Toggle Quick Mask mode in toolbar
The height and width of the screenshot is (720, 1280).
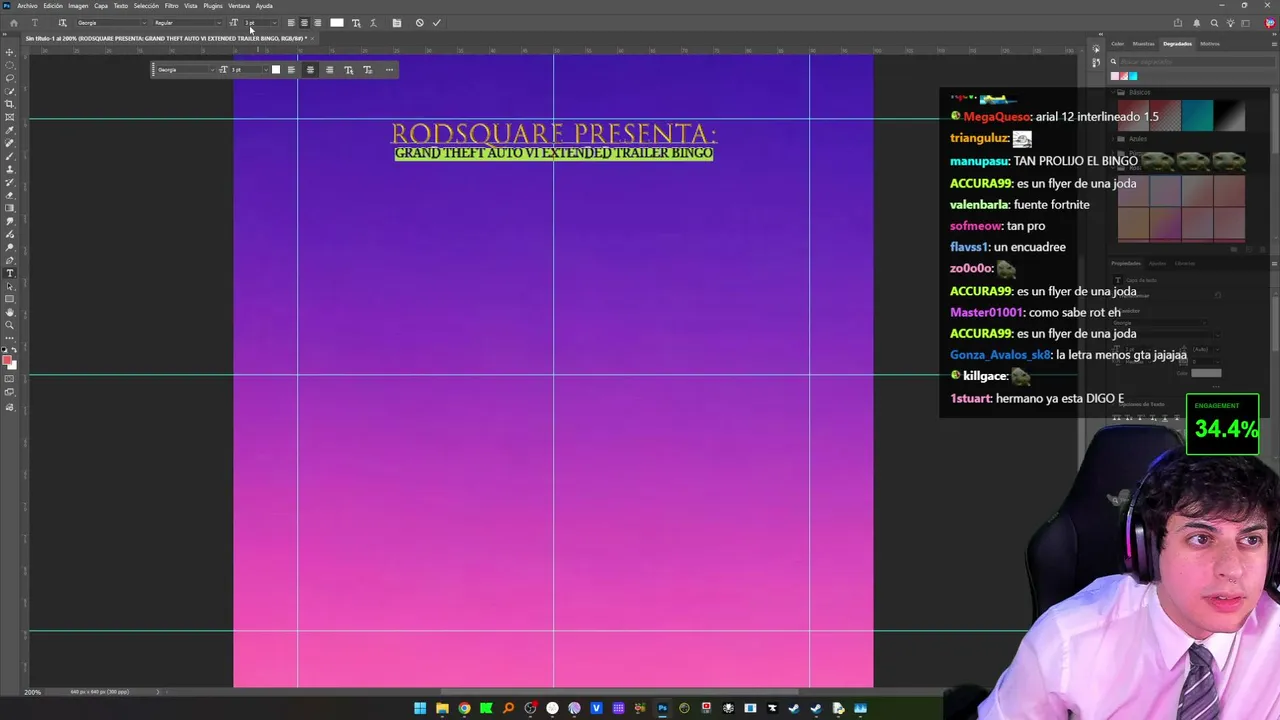click(10, 379)
